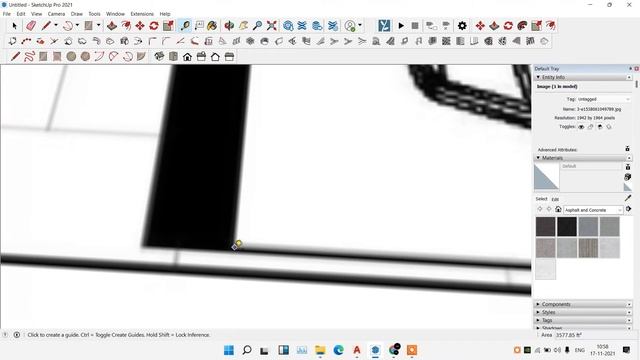Open File Explorer from taskbar
640x360 pixels.
tap(320, 350)
